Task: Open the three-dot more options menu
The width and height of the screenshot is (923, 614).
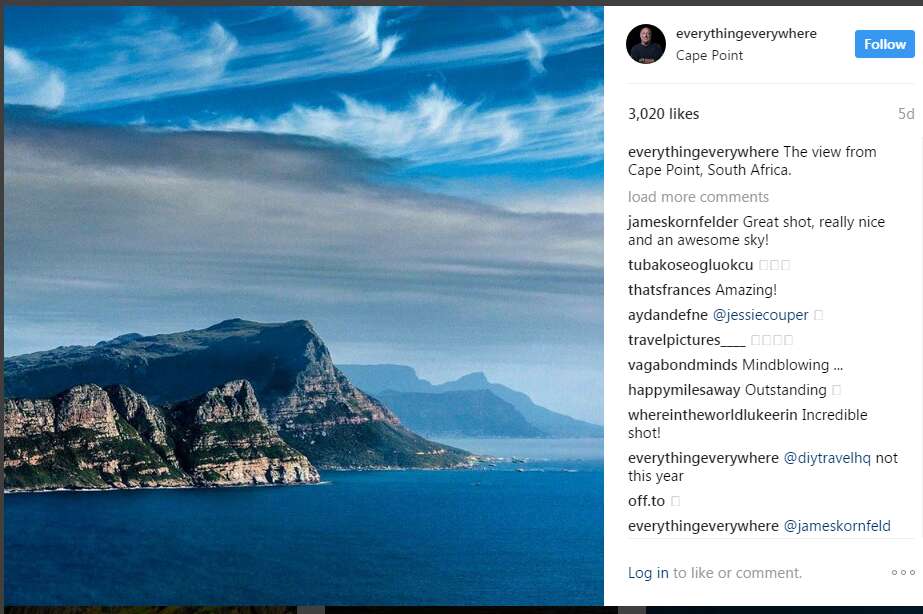Action: 903,572
